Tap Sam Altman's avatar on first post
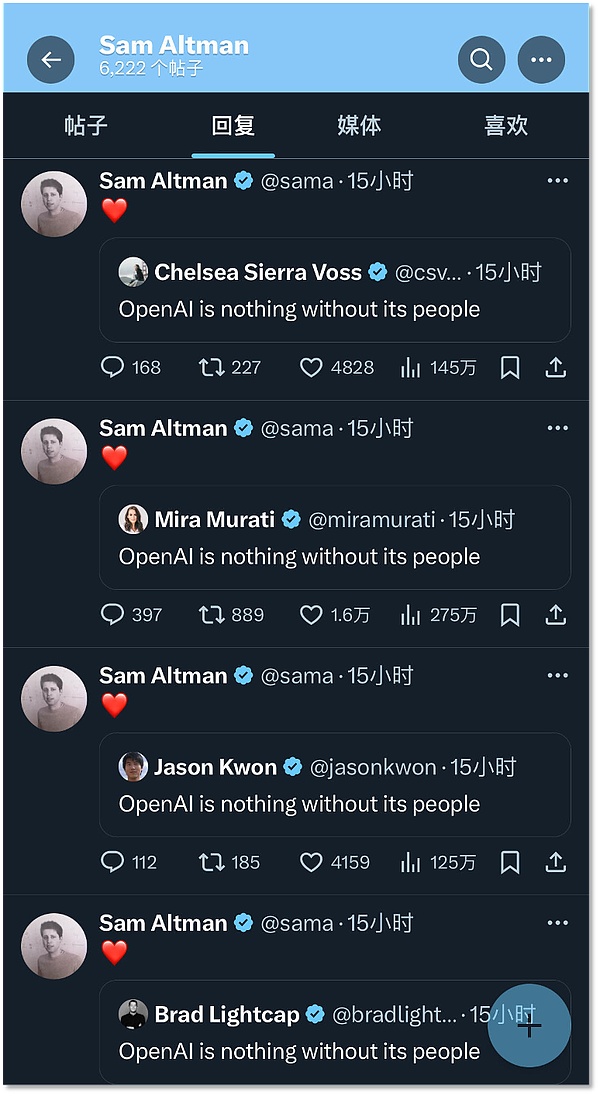 point(54,204)
